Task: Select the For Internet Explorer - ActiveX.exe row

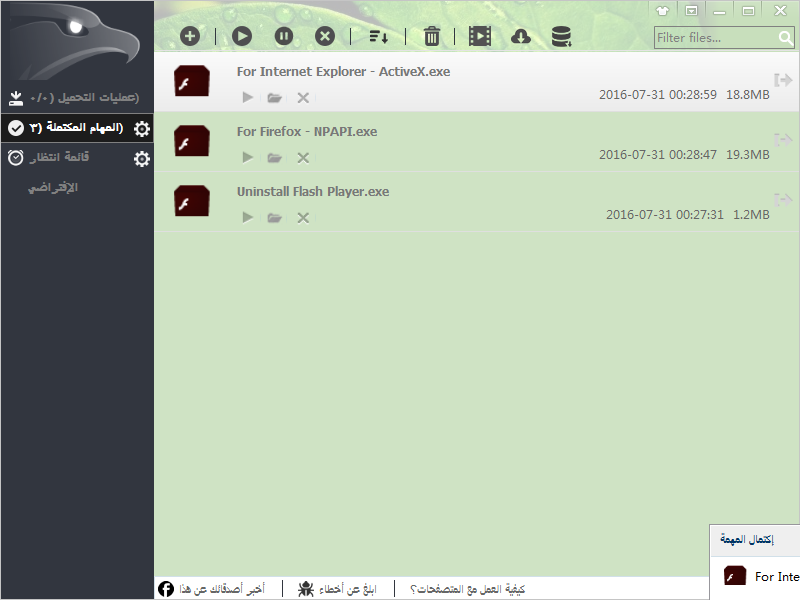Action: [477, 82]
